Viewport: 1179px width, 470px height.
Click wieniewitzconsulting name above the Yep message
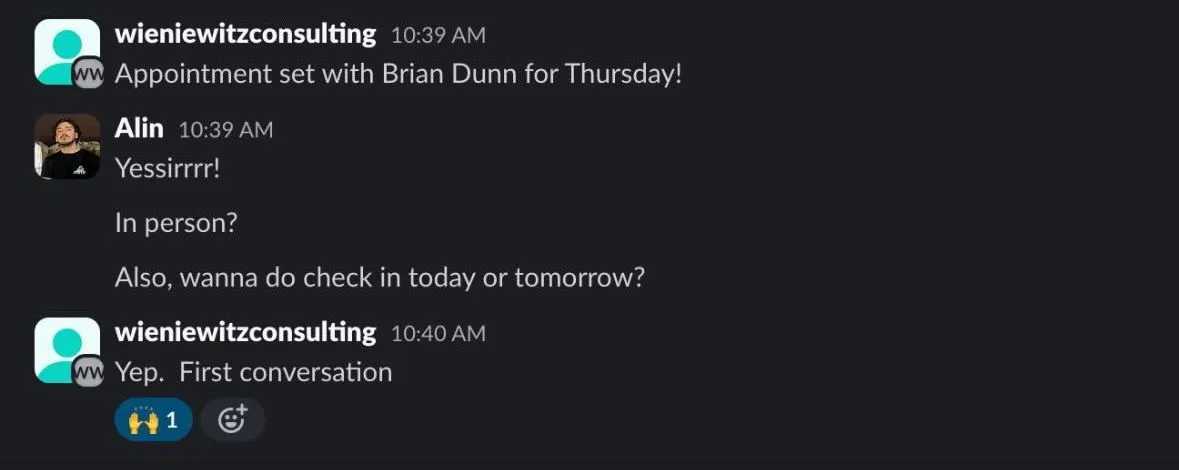pos(245,332)
